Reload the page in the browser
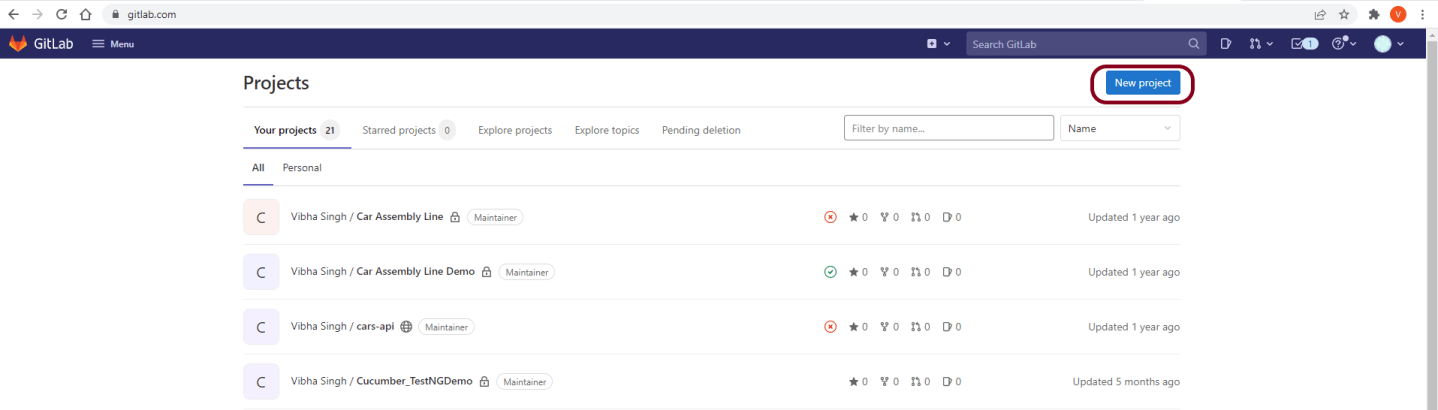Viewport: 1438px width, 410px height. [62, 15]
